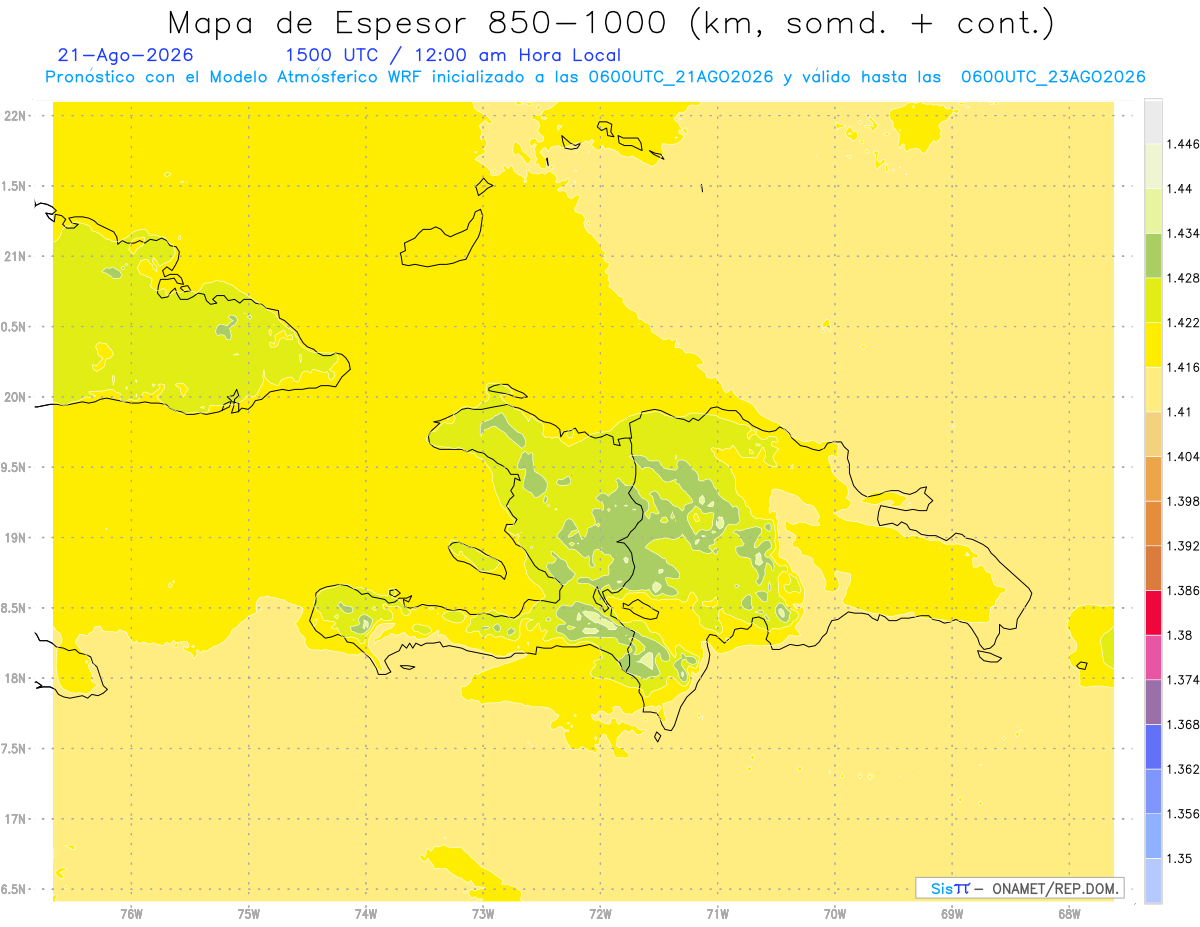Click the 69W longitude label

(952, 914)
